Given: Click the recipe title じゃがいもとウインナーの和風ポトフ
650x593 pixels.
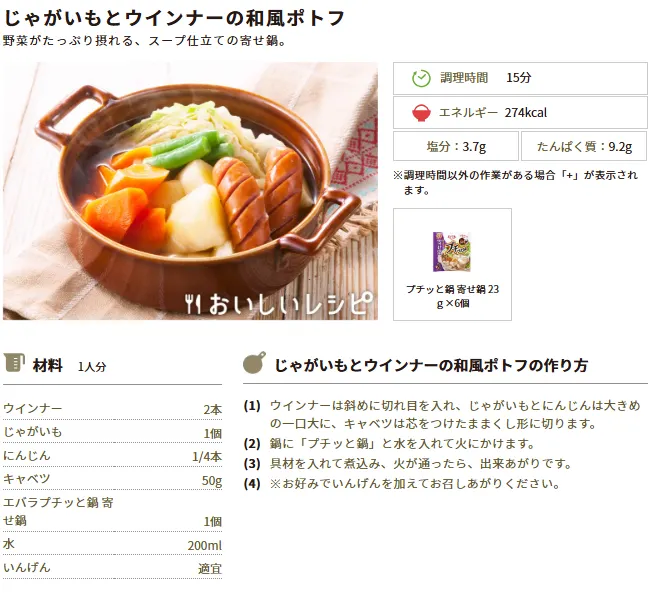Looking at the screenshot, I should [x=174, y=18].
